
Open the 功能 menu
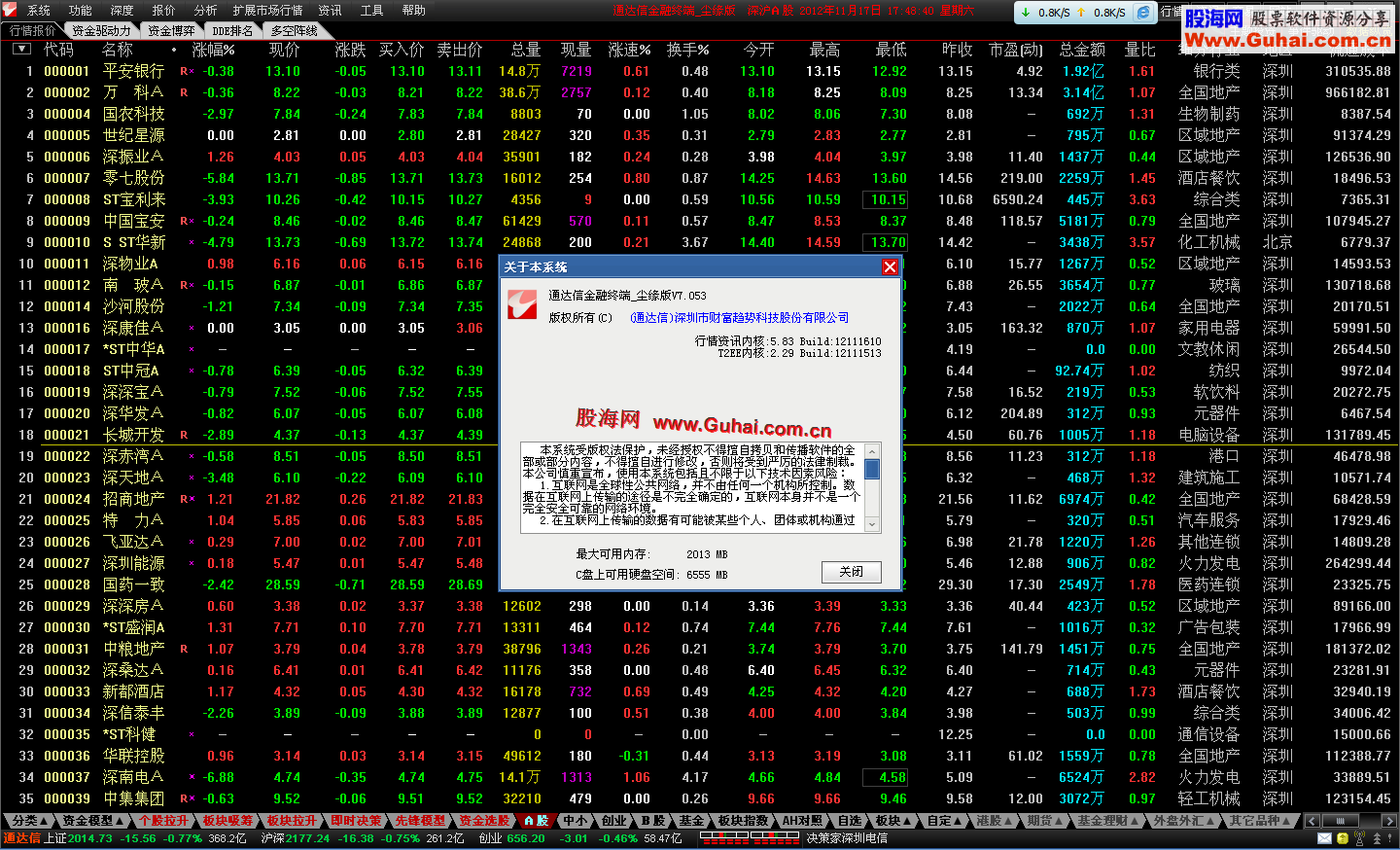click(x=81, y=11)
